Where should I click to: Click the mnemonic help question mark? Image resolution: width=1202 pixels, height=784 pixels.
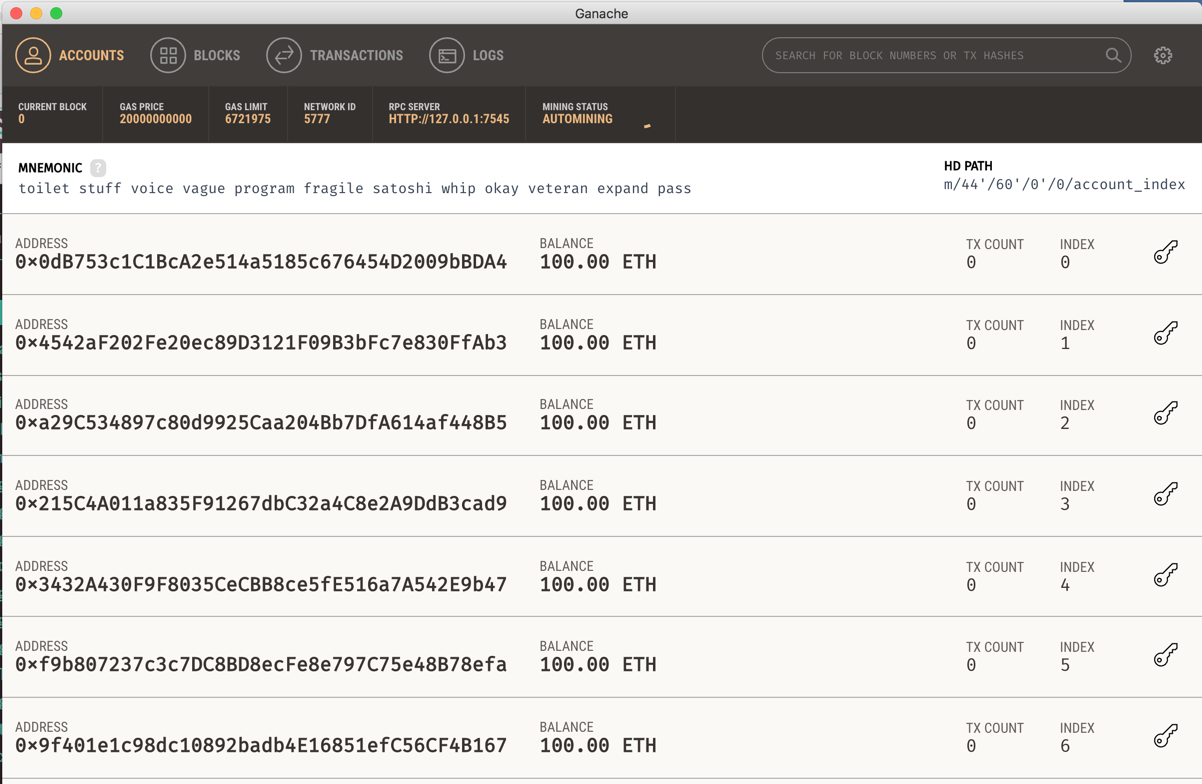point(98,168)
